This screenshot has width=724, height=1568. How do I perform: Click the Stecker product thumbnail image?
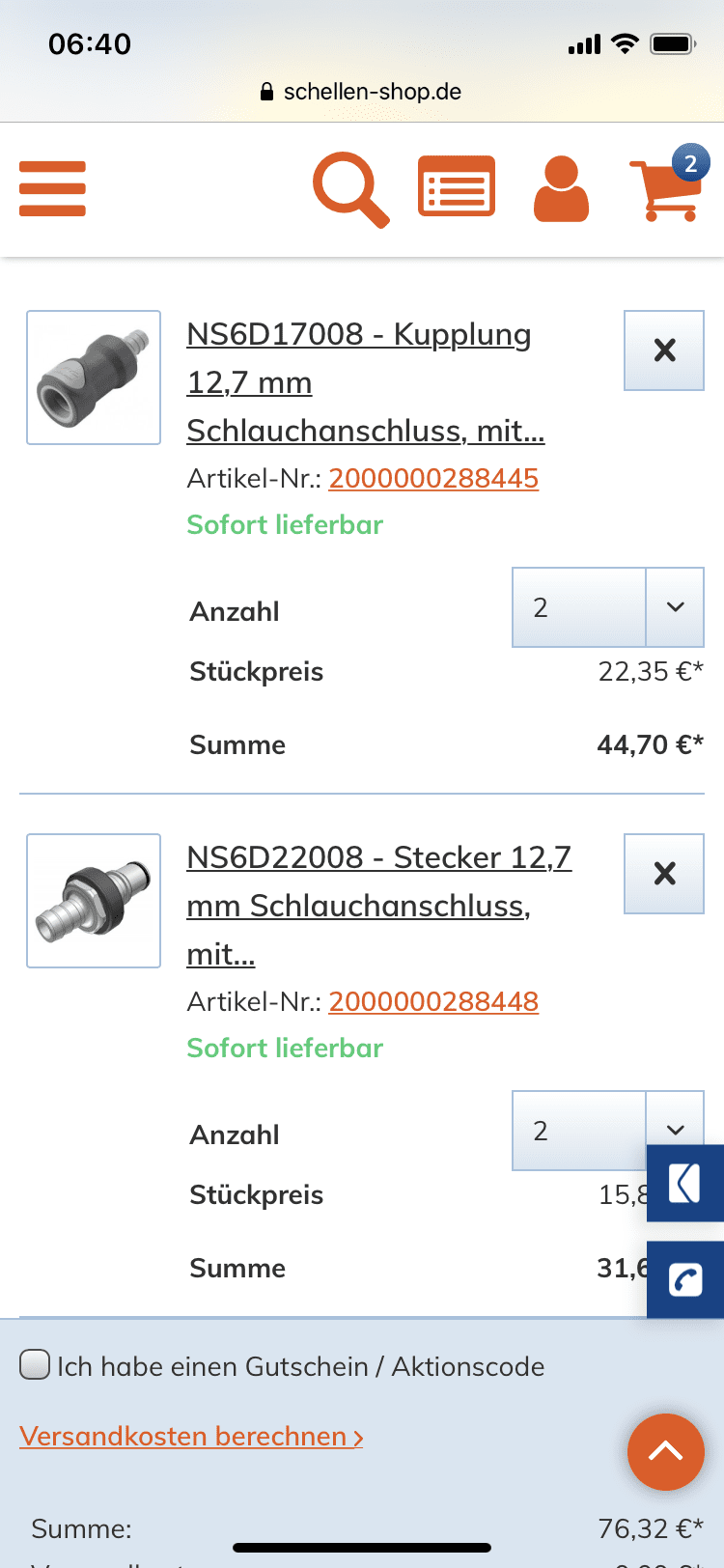[x=94, y=901]
